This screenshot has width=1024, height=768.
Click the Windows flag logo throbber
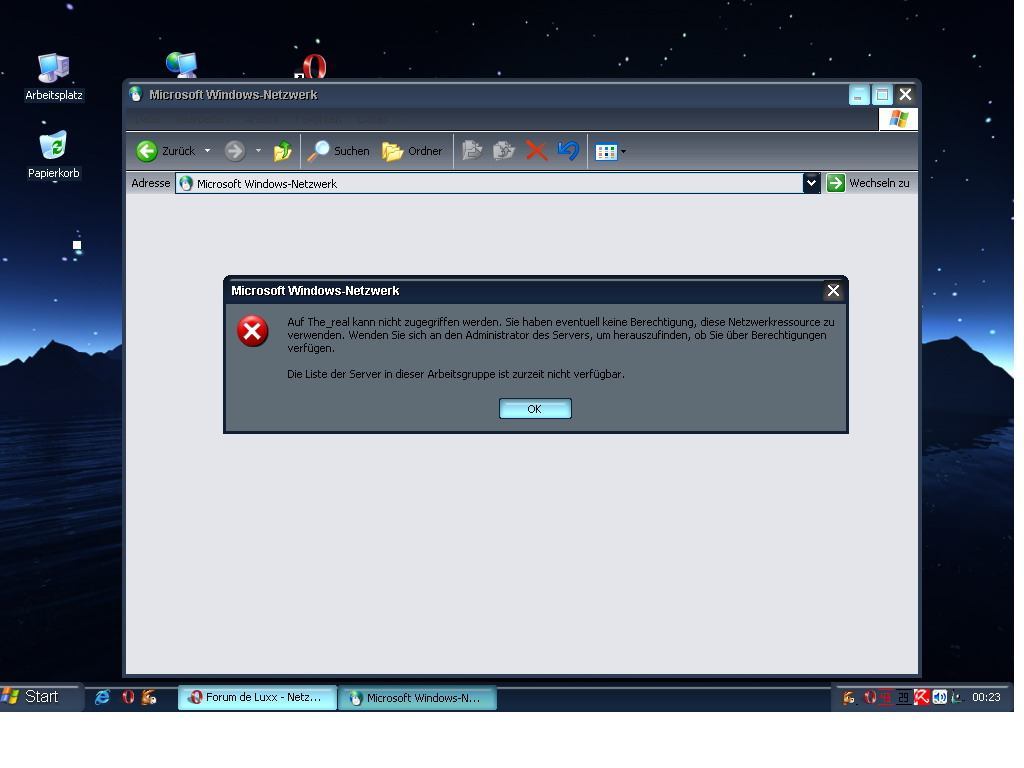[899, 119]
